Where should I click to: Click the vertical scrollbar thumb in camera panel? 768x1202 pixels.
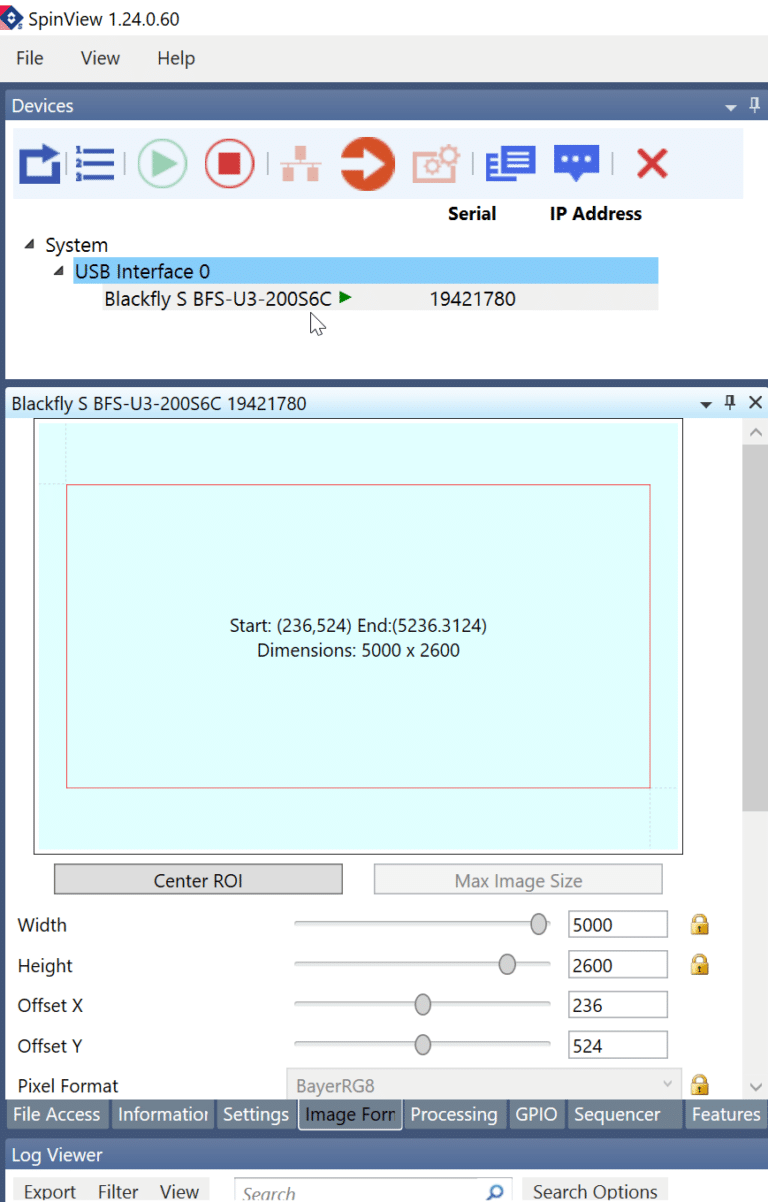756,627
